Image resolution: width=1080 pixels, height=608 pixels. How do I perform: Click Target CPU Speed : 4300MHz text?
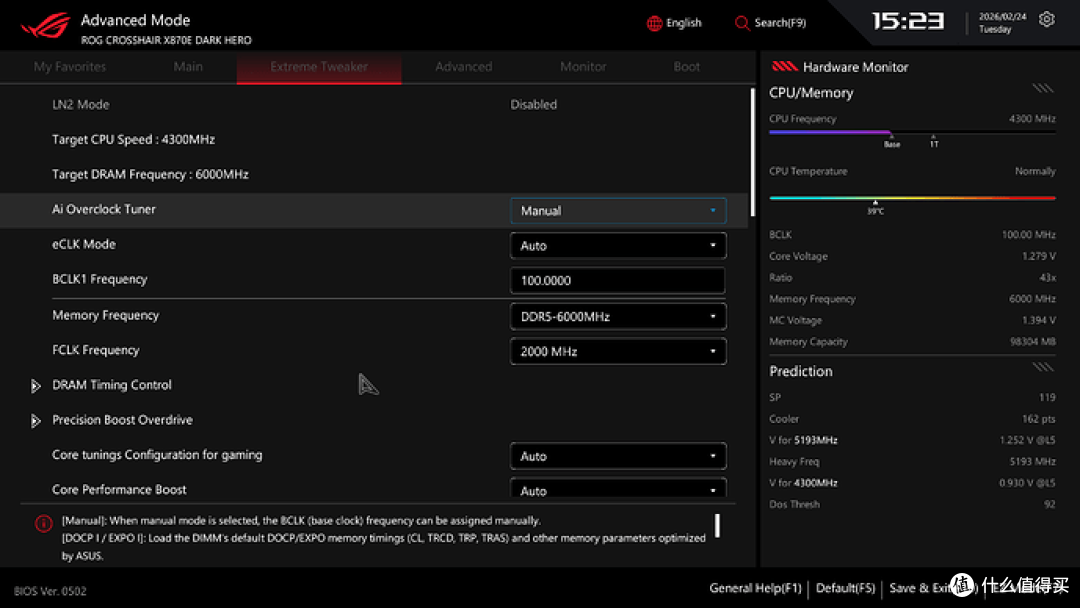tap(134, 140)
